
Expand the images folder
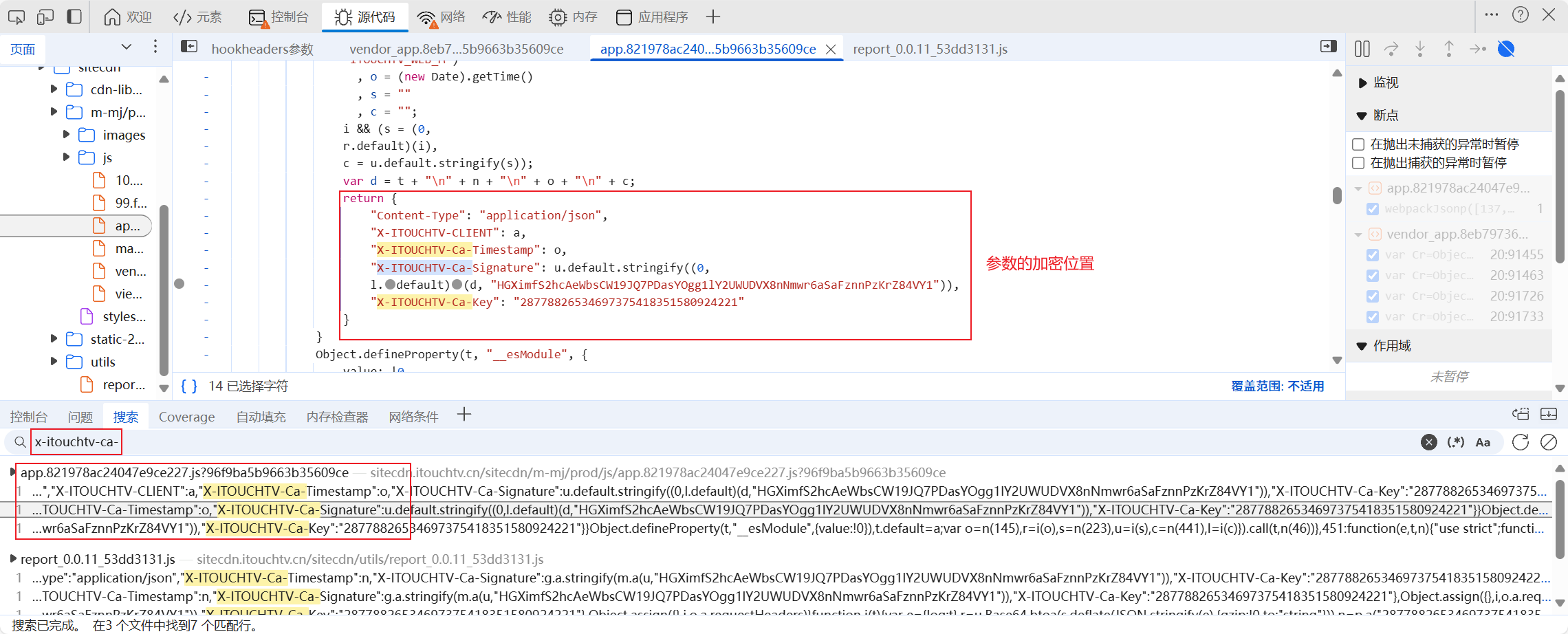(x=67, y=135)
